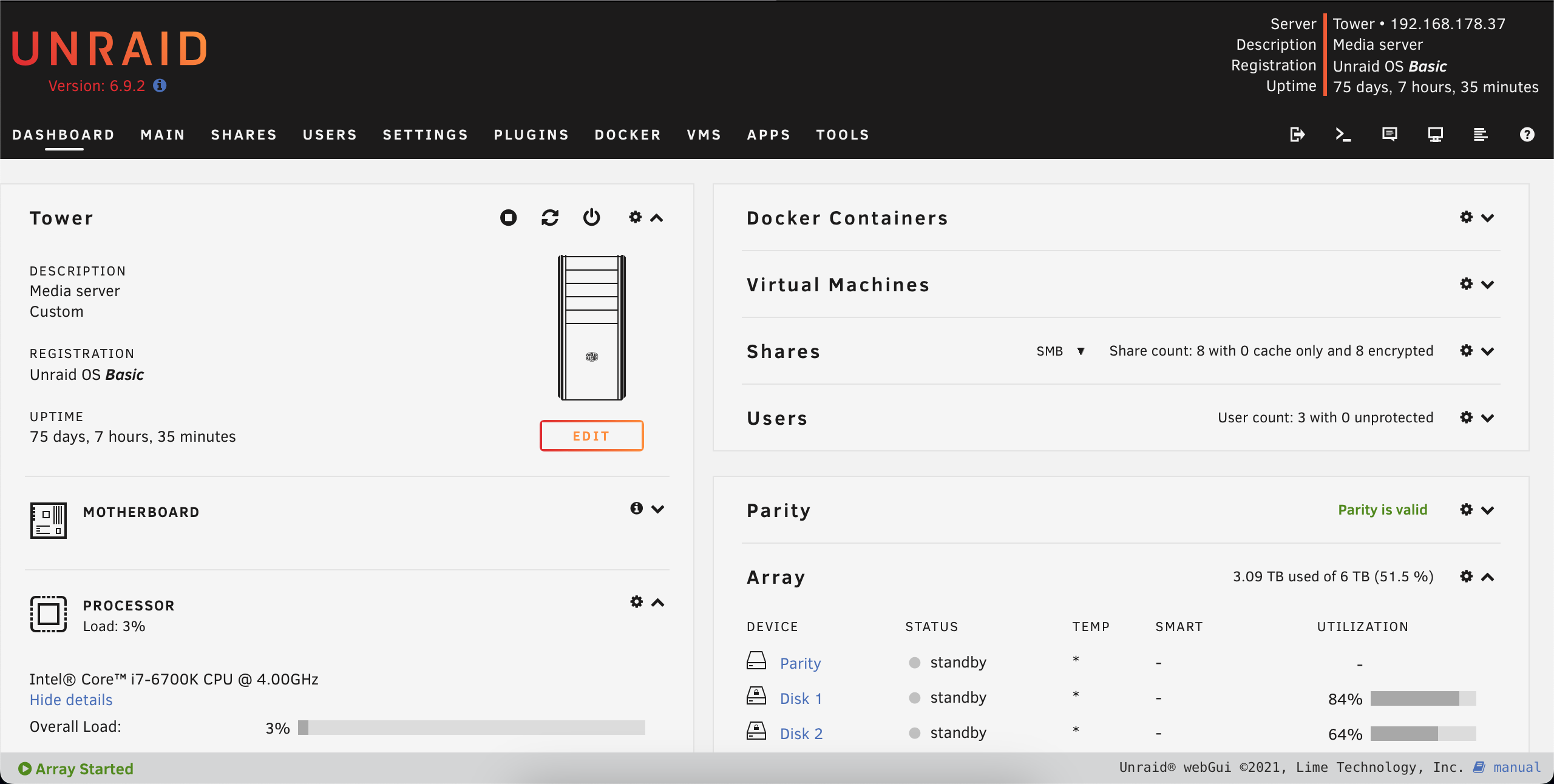
Task: Open the Users tab
Action: [330, 135]
